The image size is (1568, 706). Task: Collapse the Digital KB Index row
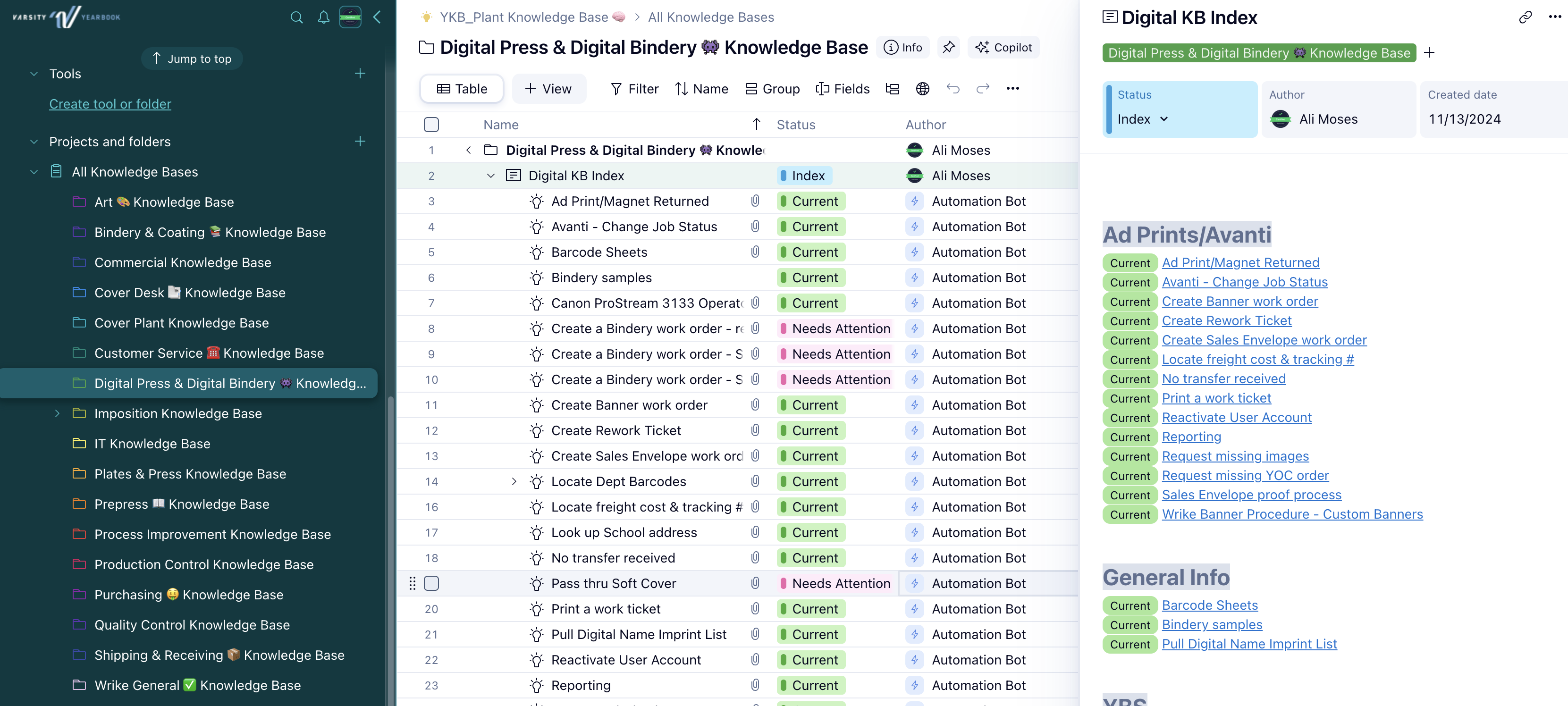pyautogui.click(x=490, y=176)
